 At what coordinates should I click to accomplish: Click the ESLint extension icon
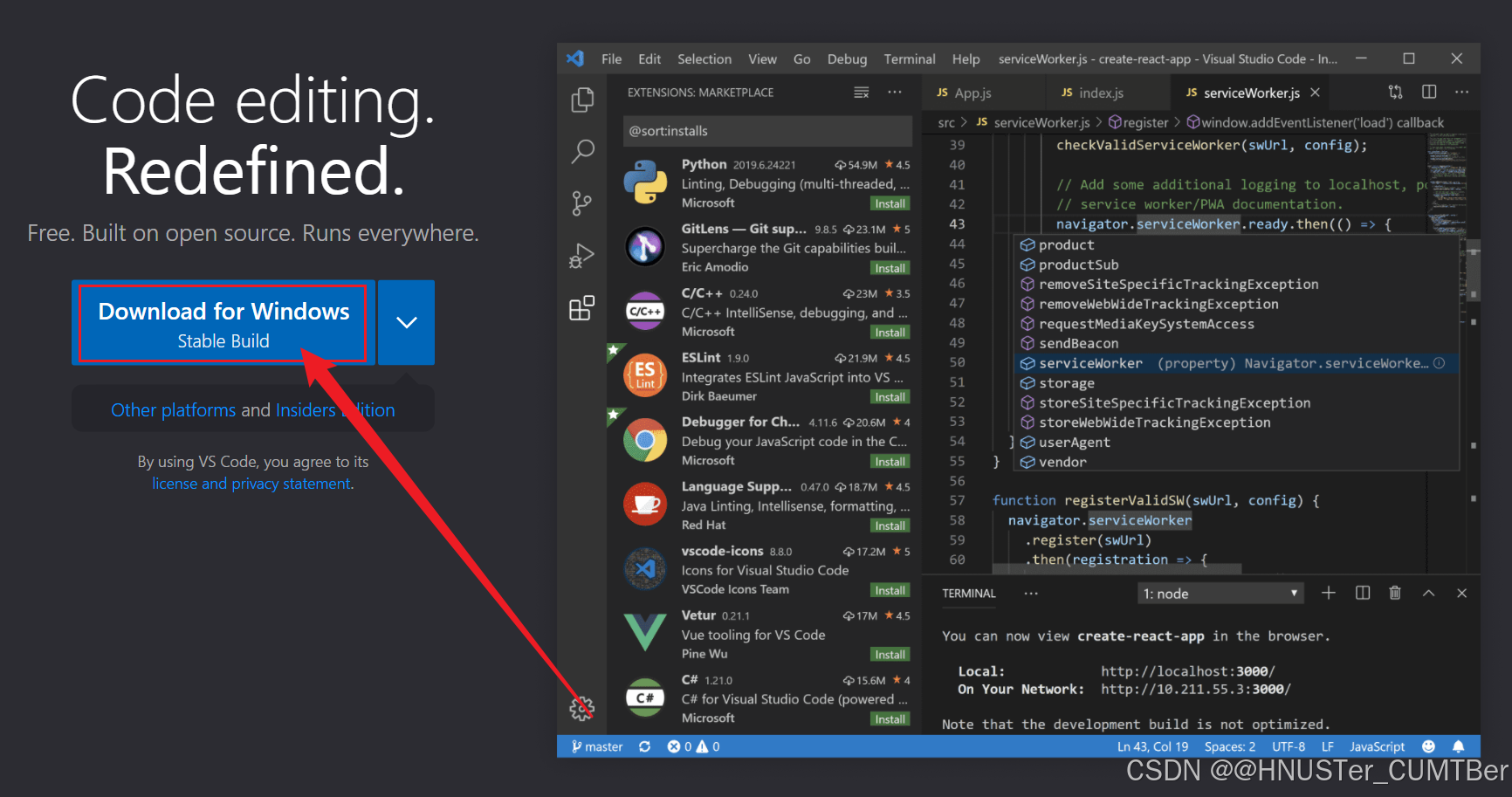(645, 375)
